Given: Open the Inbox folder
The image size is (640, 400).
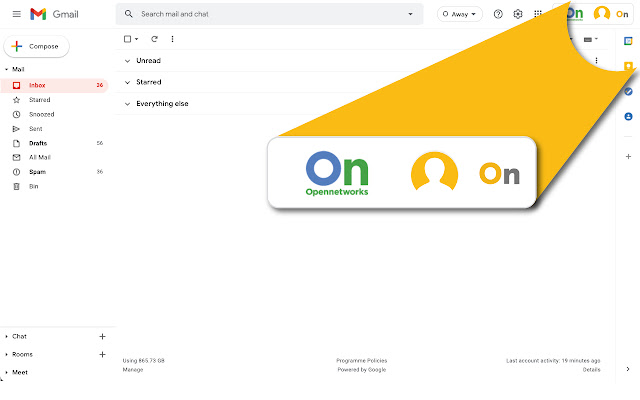Looking at the screenshot, I should pos(54,85).
